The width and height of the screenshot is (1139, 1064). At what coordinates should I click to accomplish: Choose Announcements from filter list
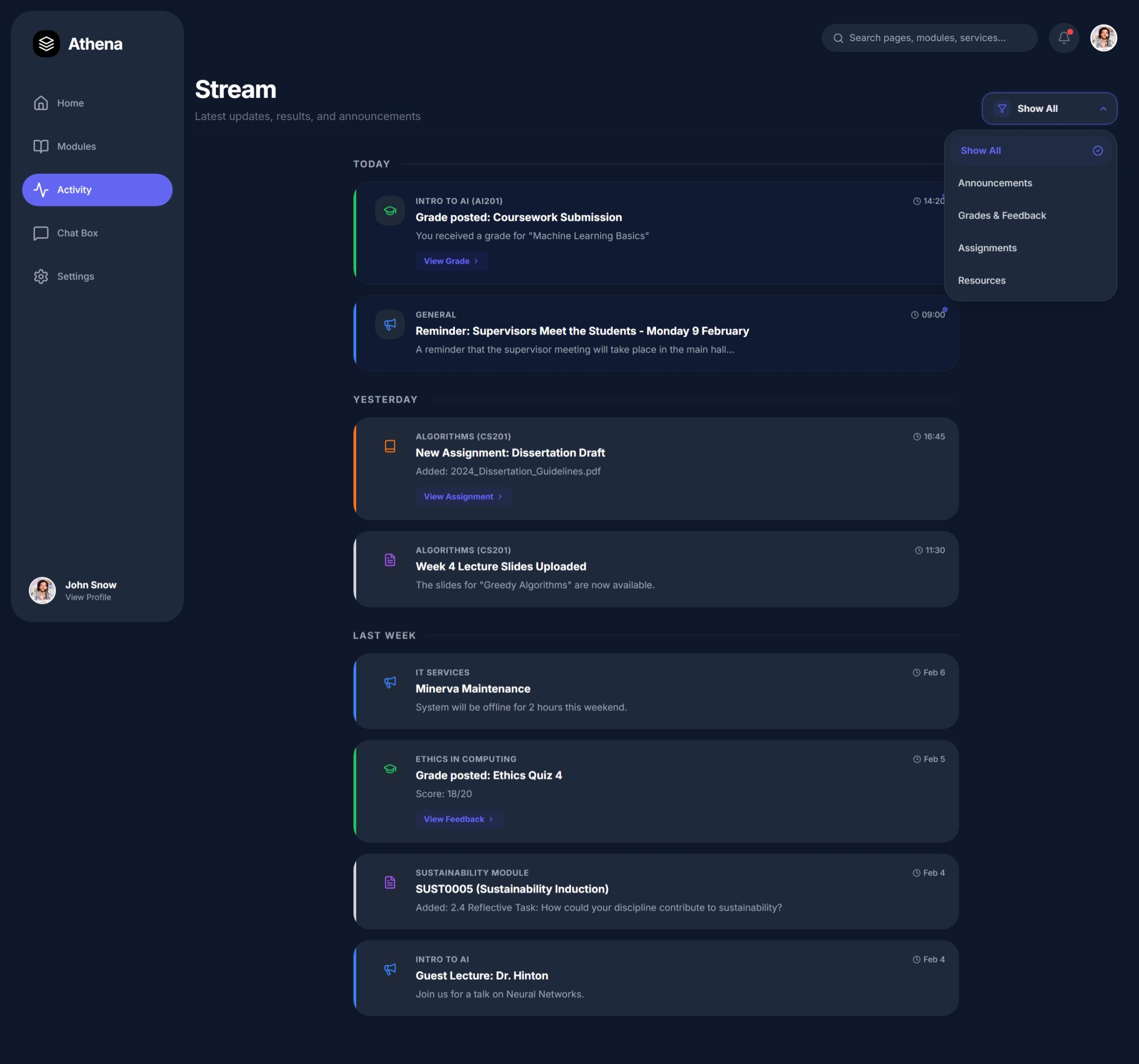tap(994, 183)
